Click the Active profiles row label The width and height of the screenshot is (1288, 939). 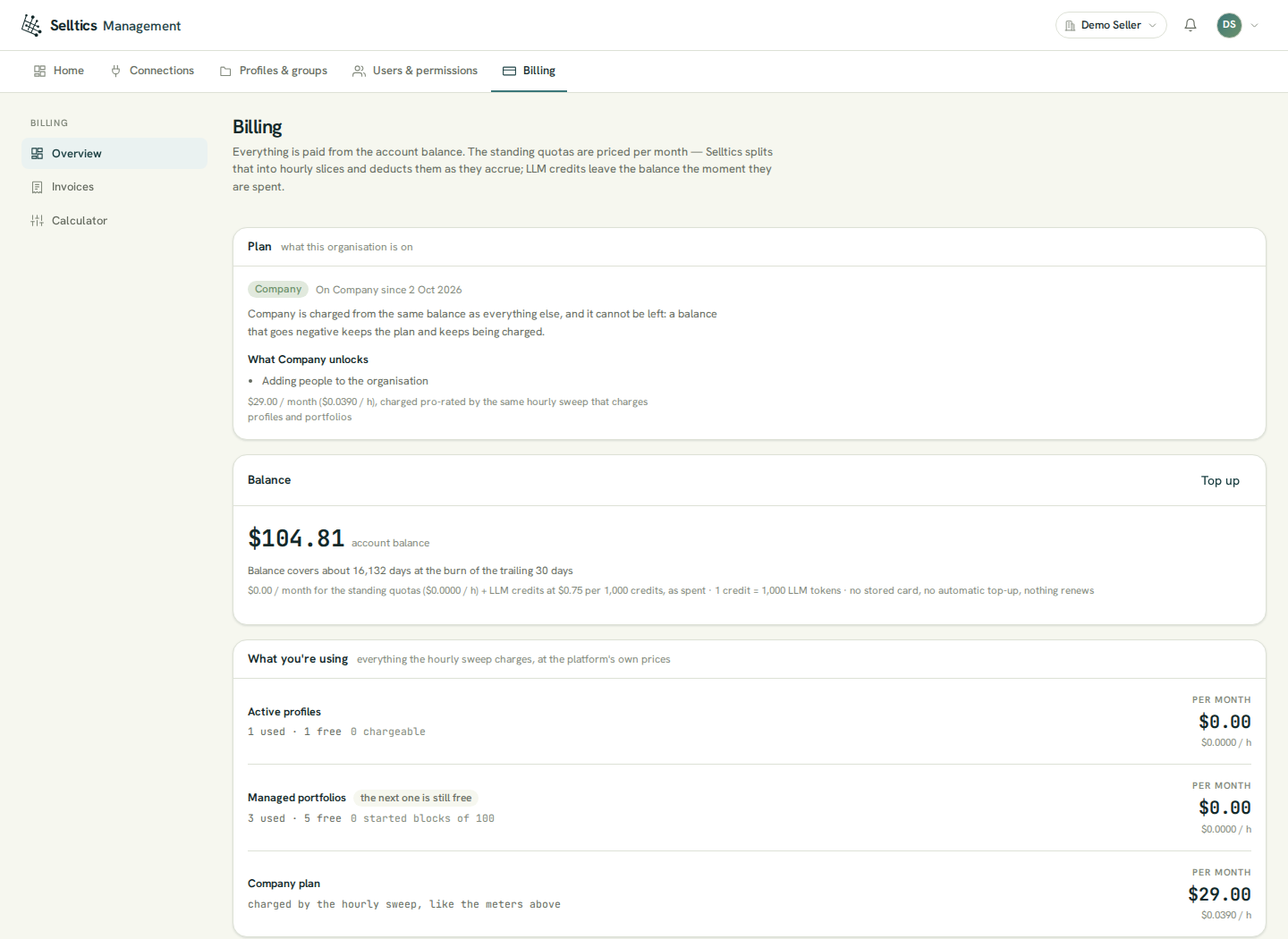pos(284,712)
